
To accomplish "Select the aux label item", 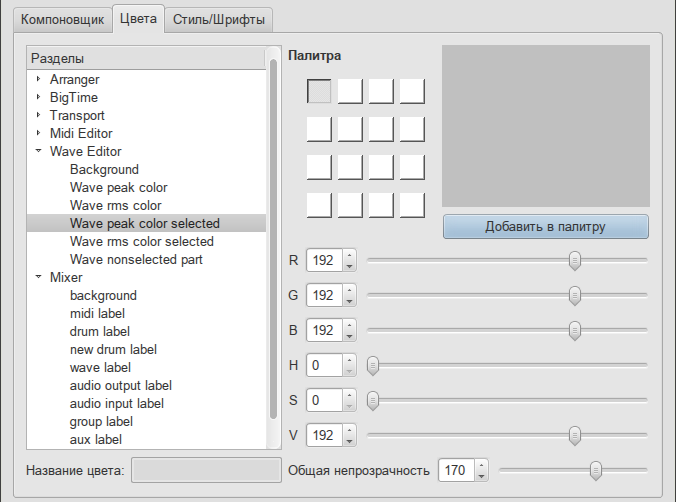I will point(96,440).
